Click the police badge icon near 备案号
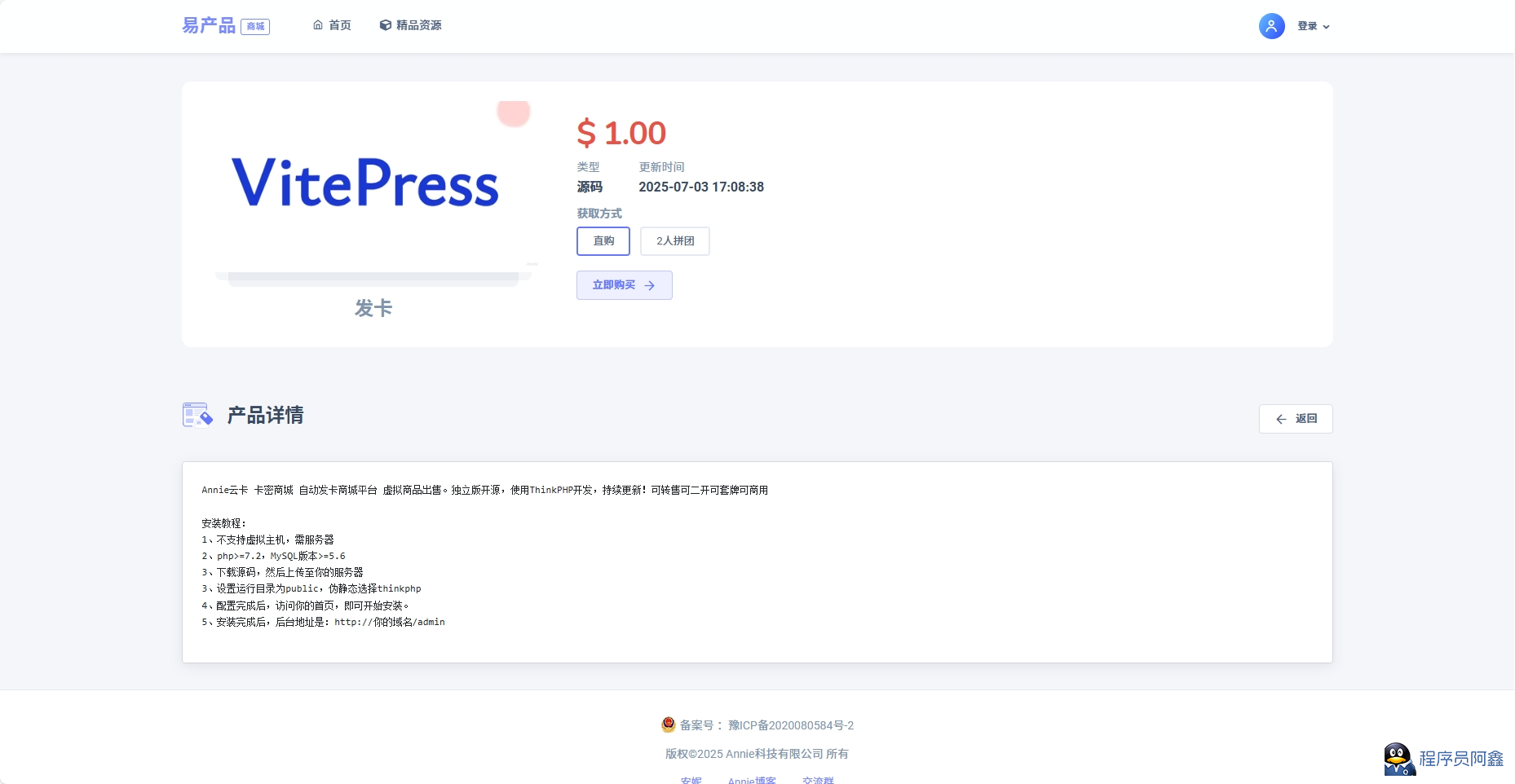 click(669, 725)
